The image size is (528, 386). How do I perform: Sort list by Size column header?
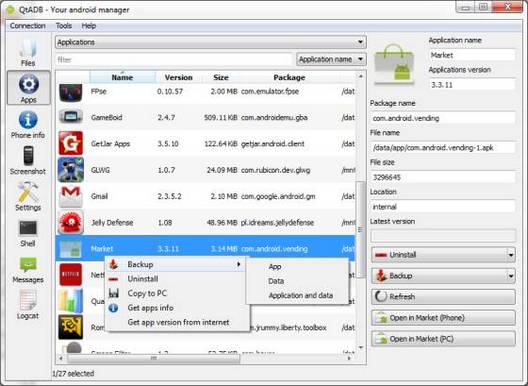point(221,77)
